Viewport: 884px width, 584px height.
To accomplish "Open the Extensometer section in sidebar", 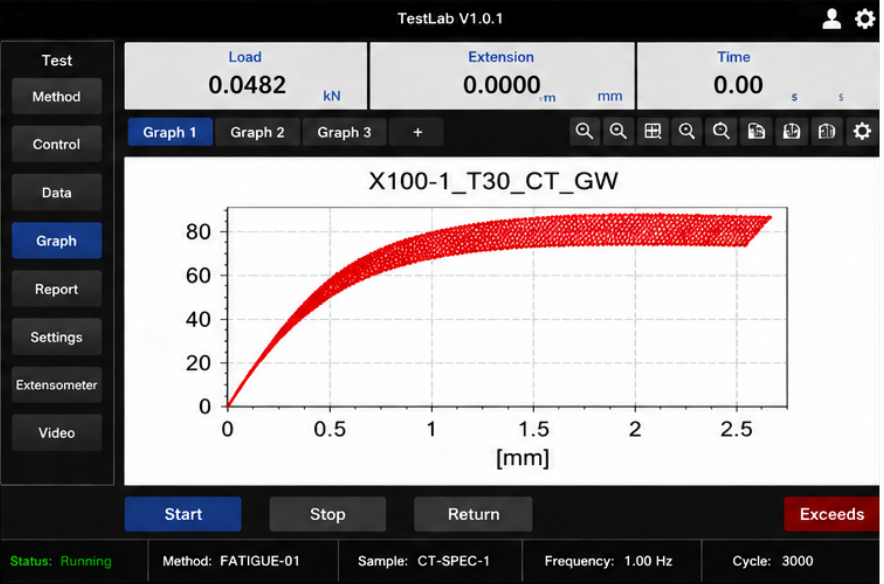I will [x=56, y=385].
